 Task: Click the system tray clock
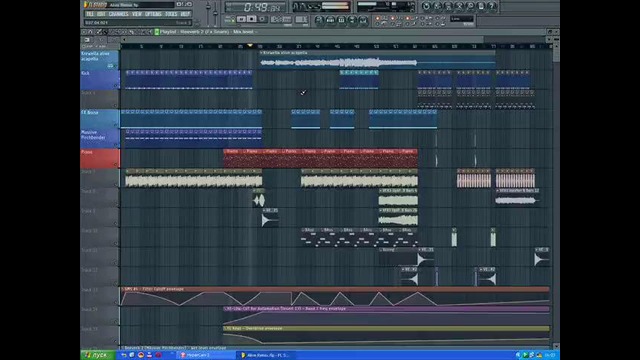click(x=549, y=355)
